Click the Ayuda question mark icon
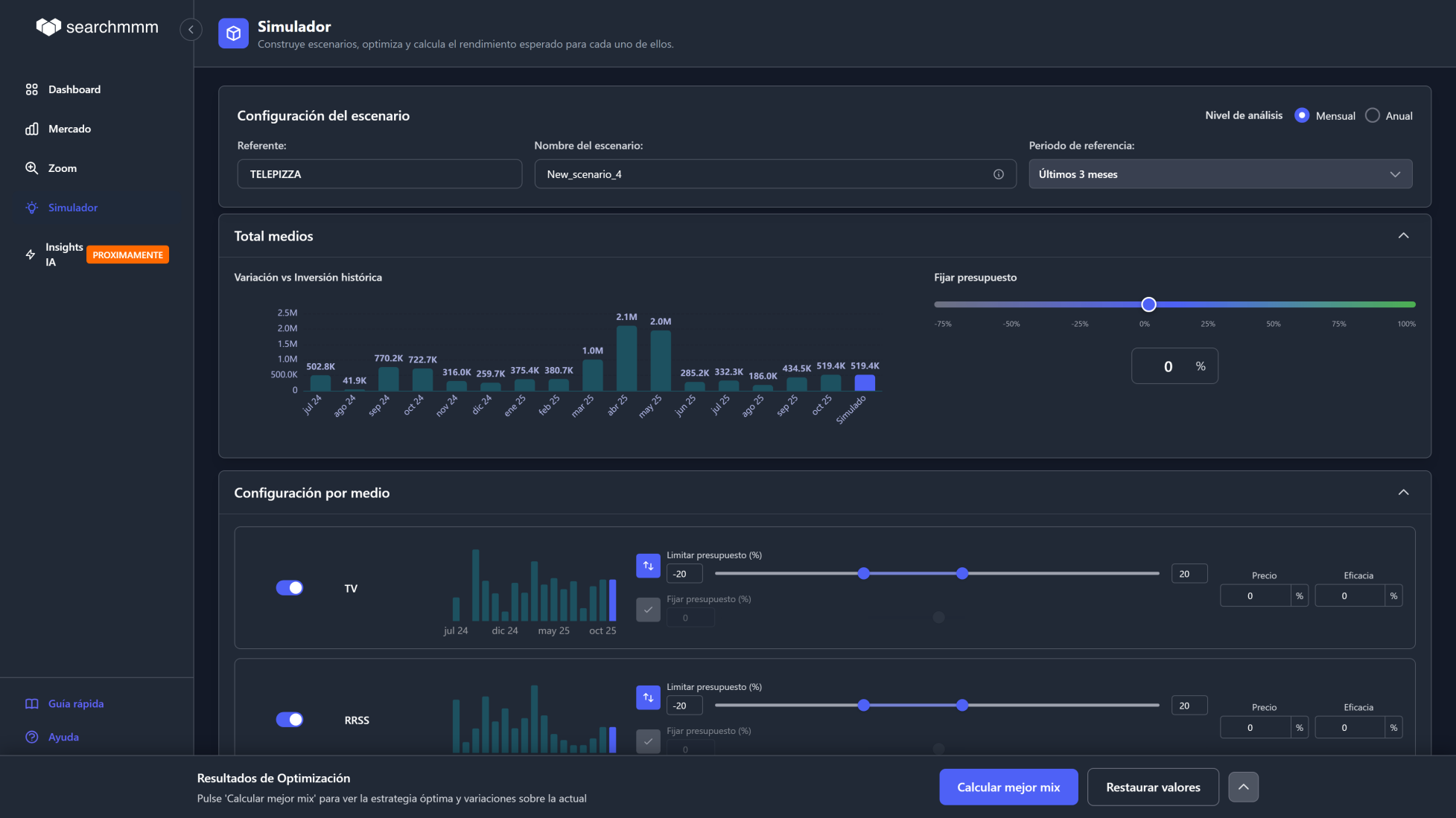The image size is (1456, 818). coord(32,737)
